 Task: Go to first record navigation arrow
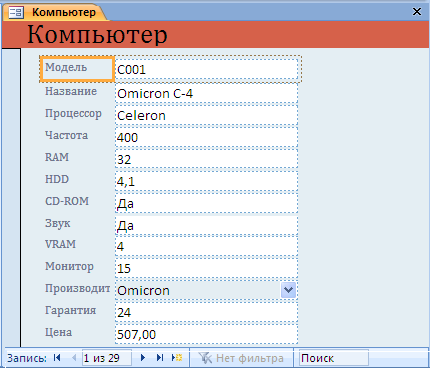pos(57,358)
